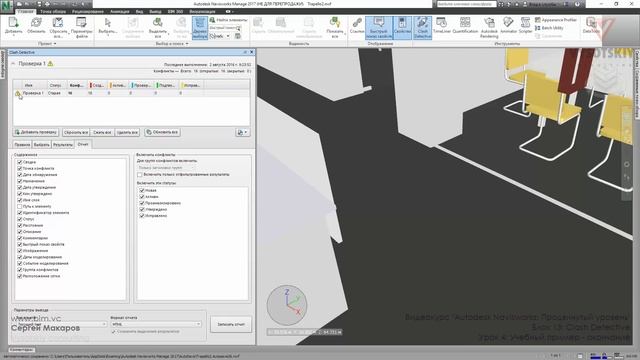Collapse the Проверка 1 header expander
The image size is (640, 360).
pyautogui.click(x=13, y=64)
